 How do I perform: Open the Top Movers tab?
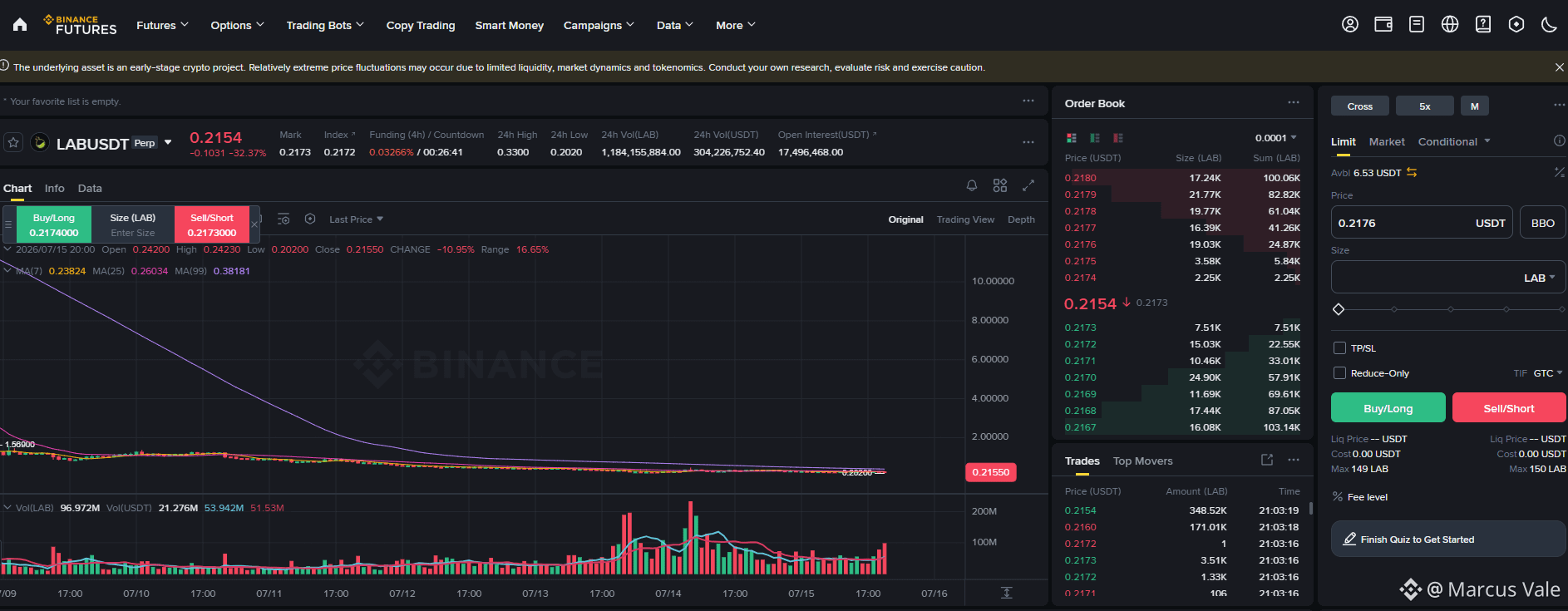tap(1142, 461)
